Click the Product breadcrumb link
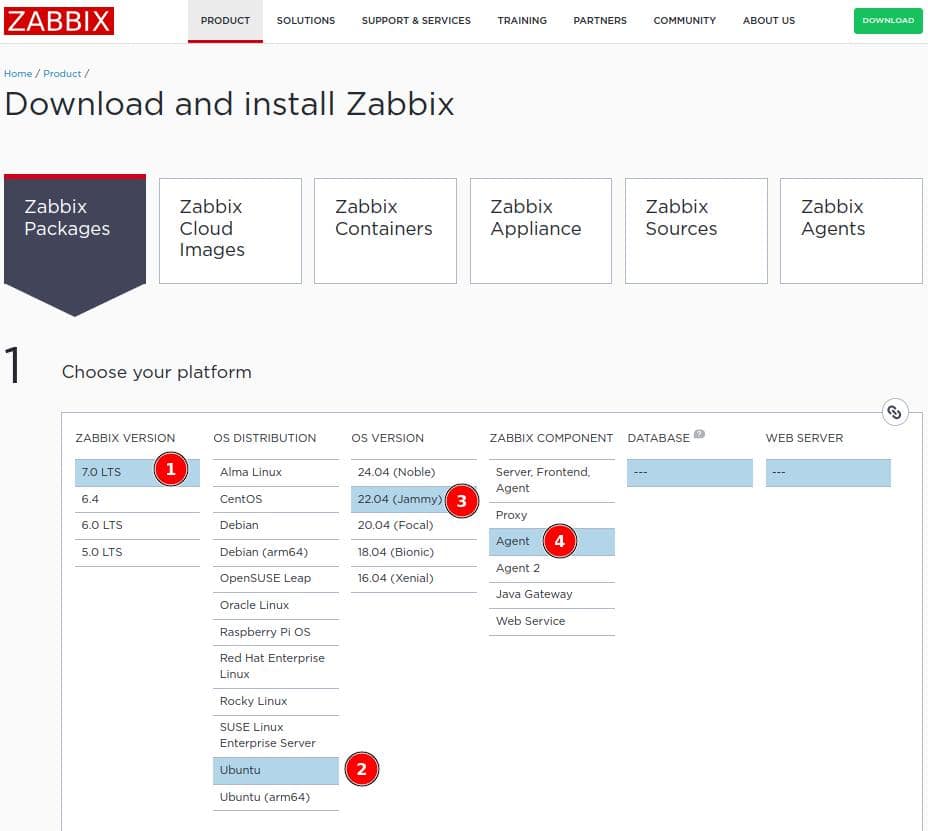 [62, 74]
